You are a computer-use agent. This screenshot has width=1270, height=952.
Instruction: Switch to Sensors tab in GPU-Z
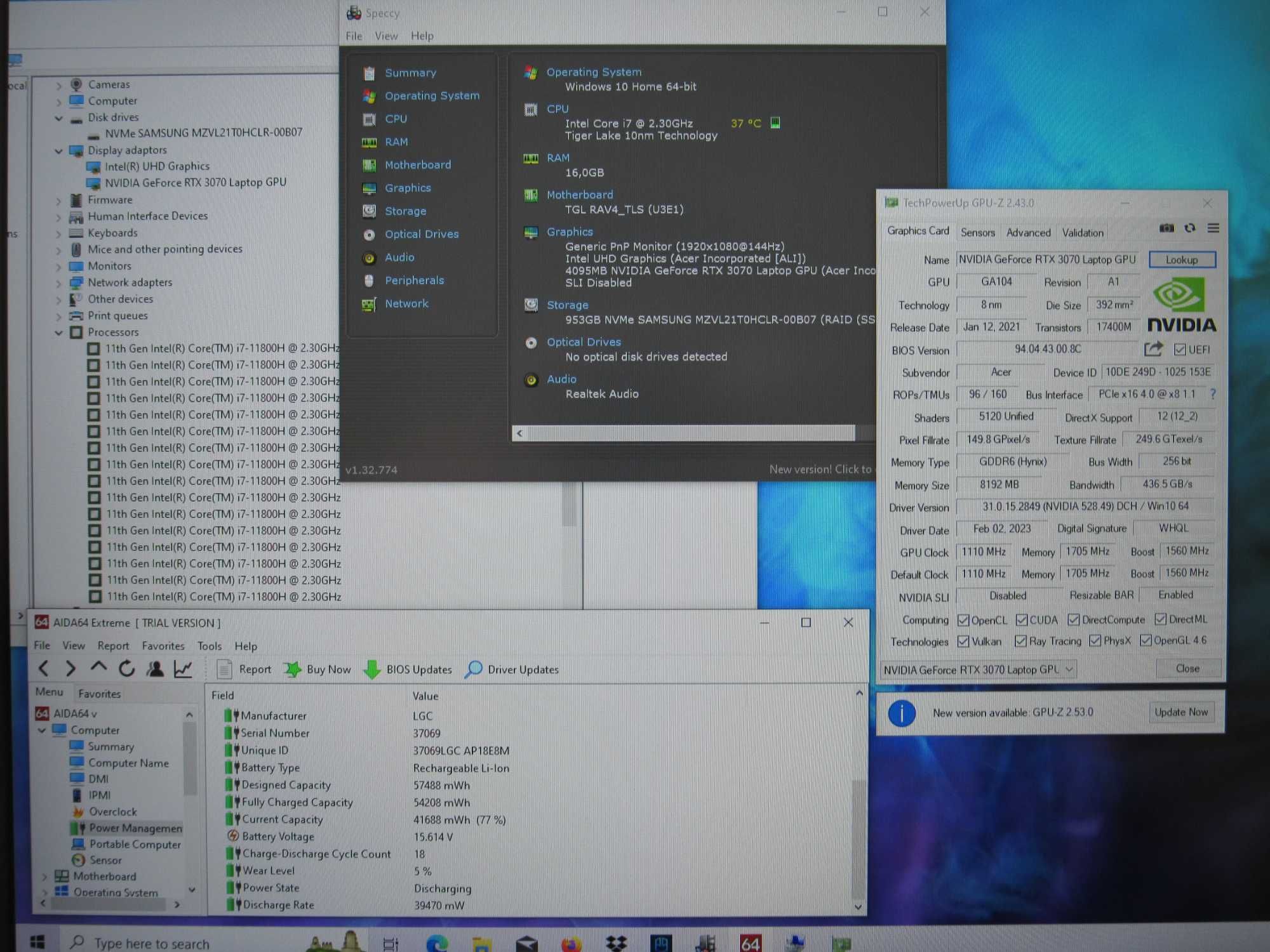pyautogui.click(x=977, y=232)
